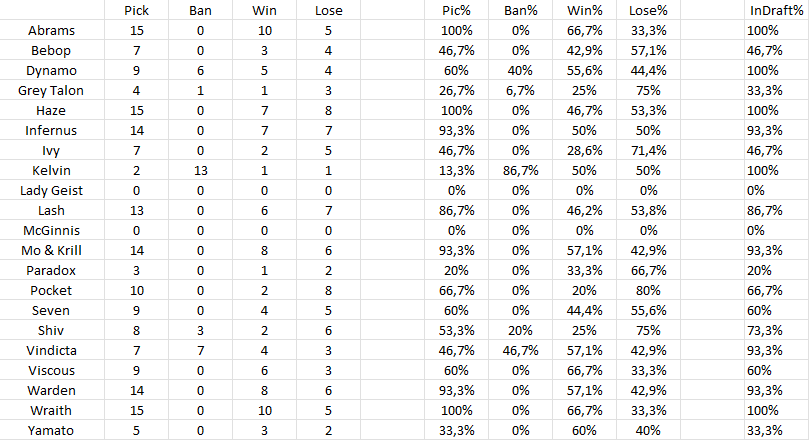The image size is (809, 440).
Task: Click Dynamo's Ban% cell showing 40%
Action: pyautogui.click(x=520, y=70)
